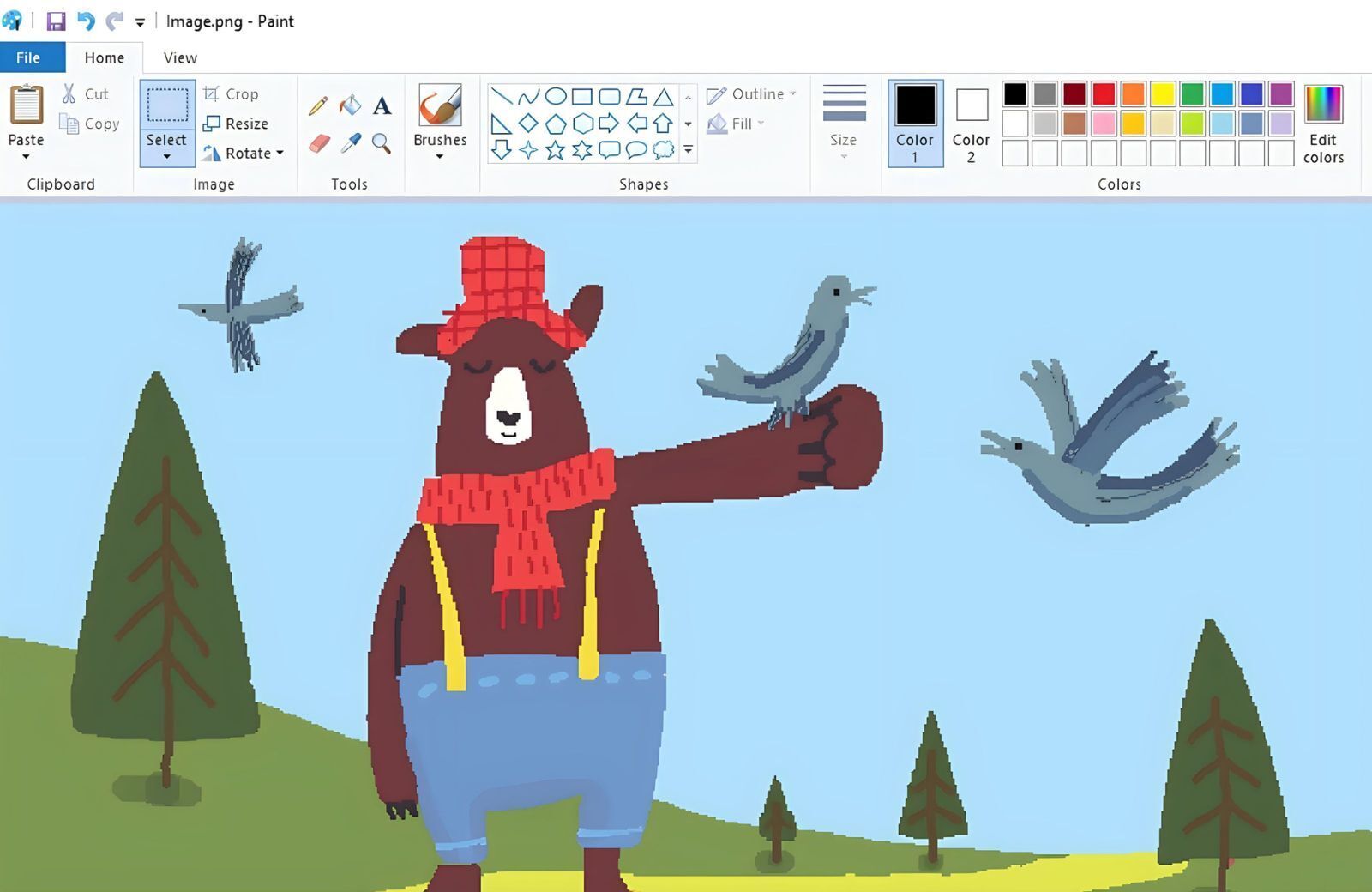Choose the Curve shape
Screen dimensions: 1372x892
tap(528, 96)
